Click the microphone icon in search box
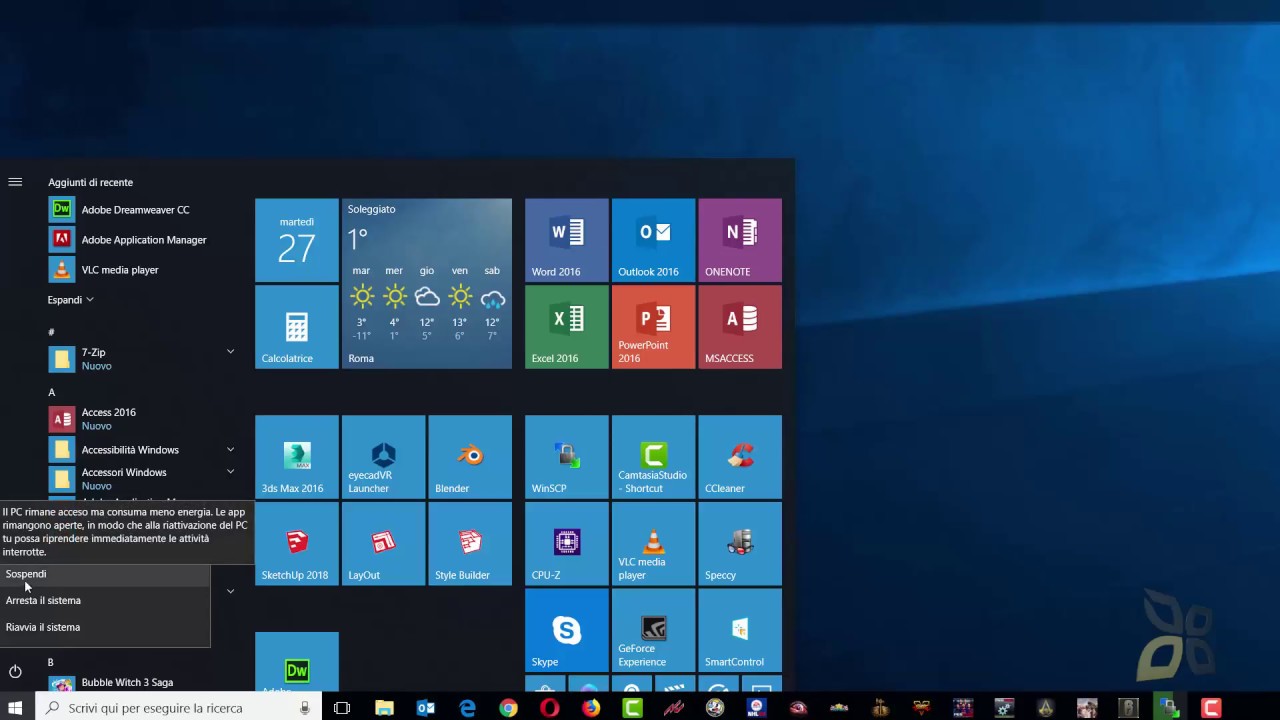The width and height of the screenshot is (1280, 720). (x=305, y=708)
